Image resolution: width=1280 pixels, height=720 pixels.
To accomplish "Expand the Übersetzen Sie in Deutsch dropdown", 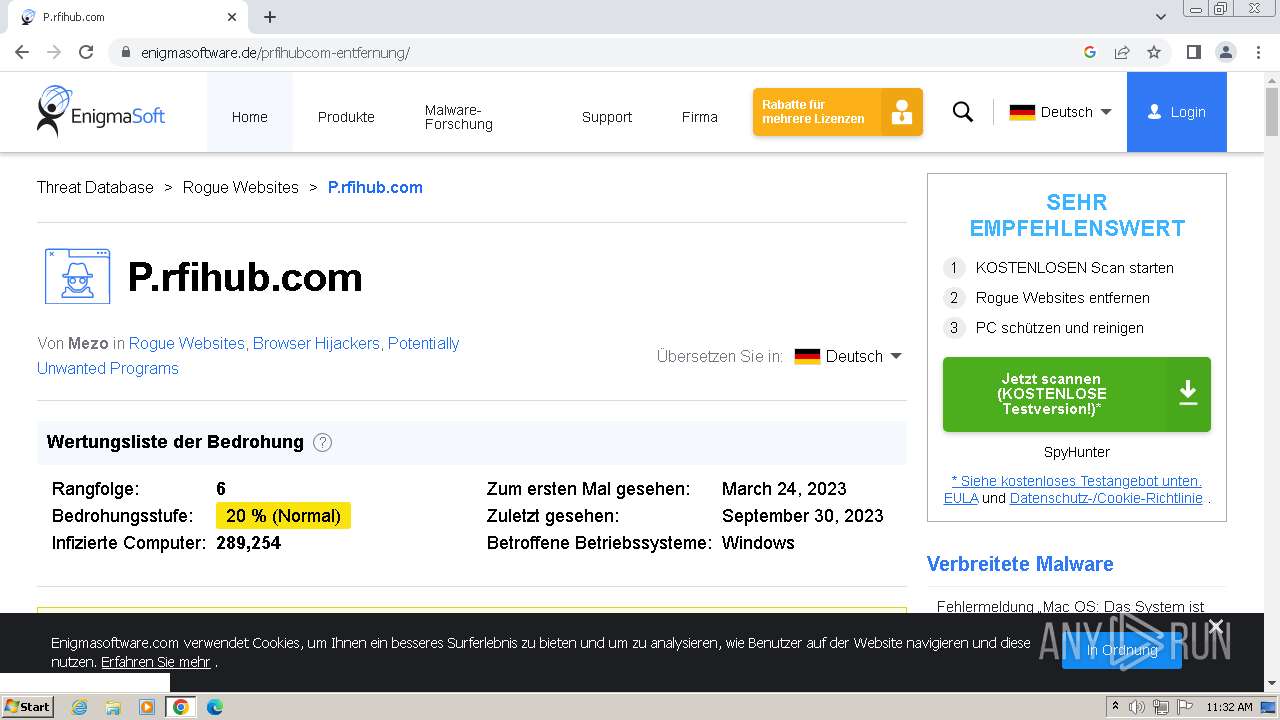I will 848,356.
